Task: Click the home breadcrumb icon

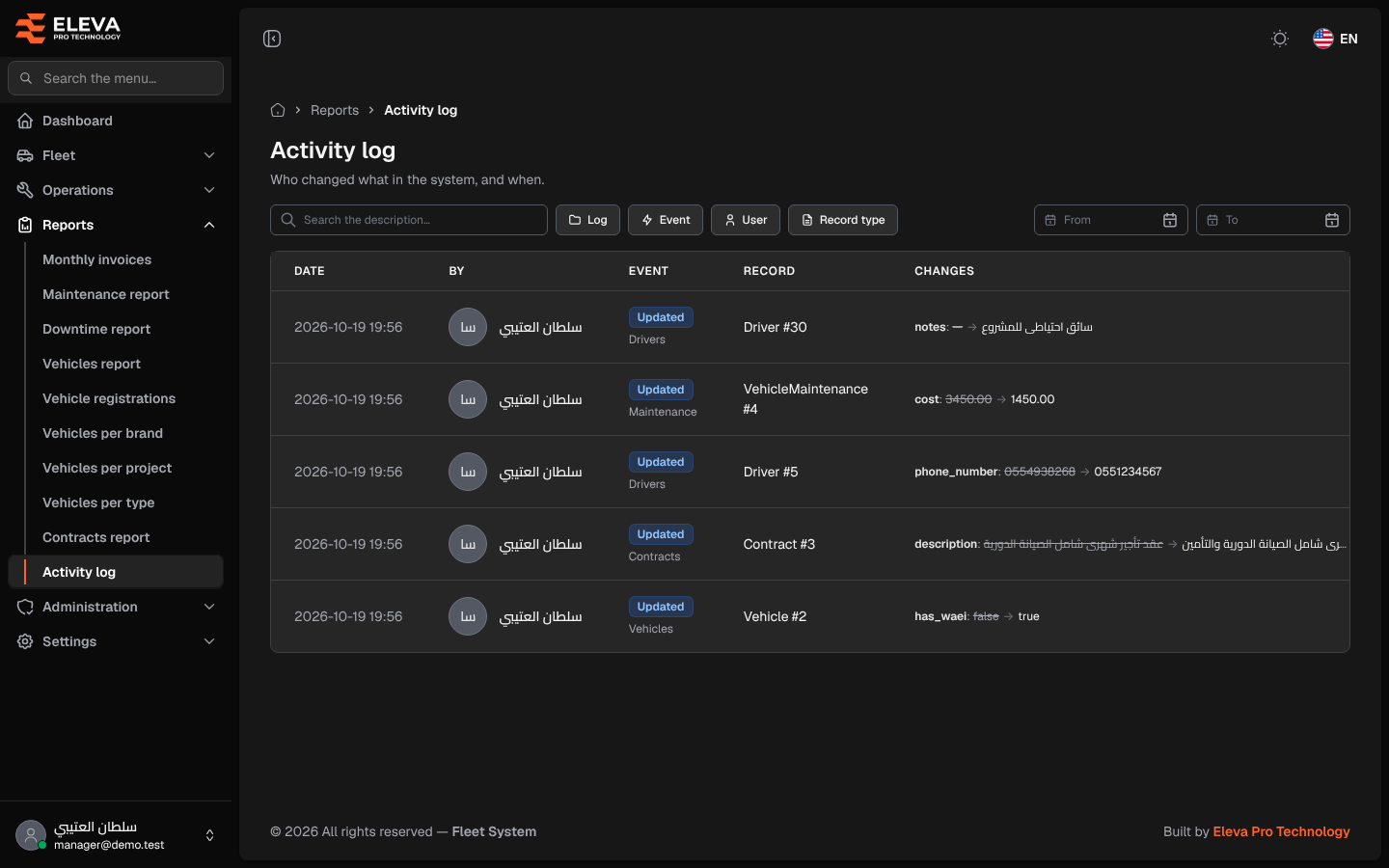Action: coord(278,110)
